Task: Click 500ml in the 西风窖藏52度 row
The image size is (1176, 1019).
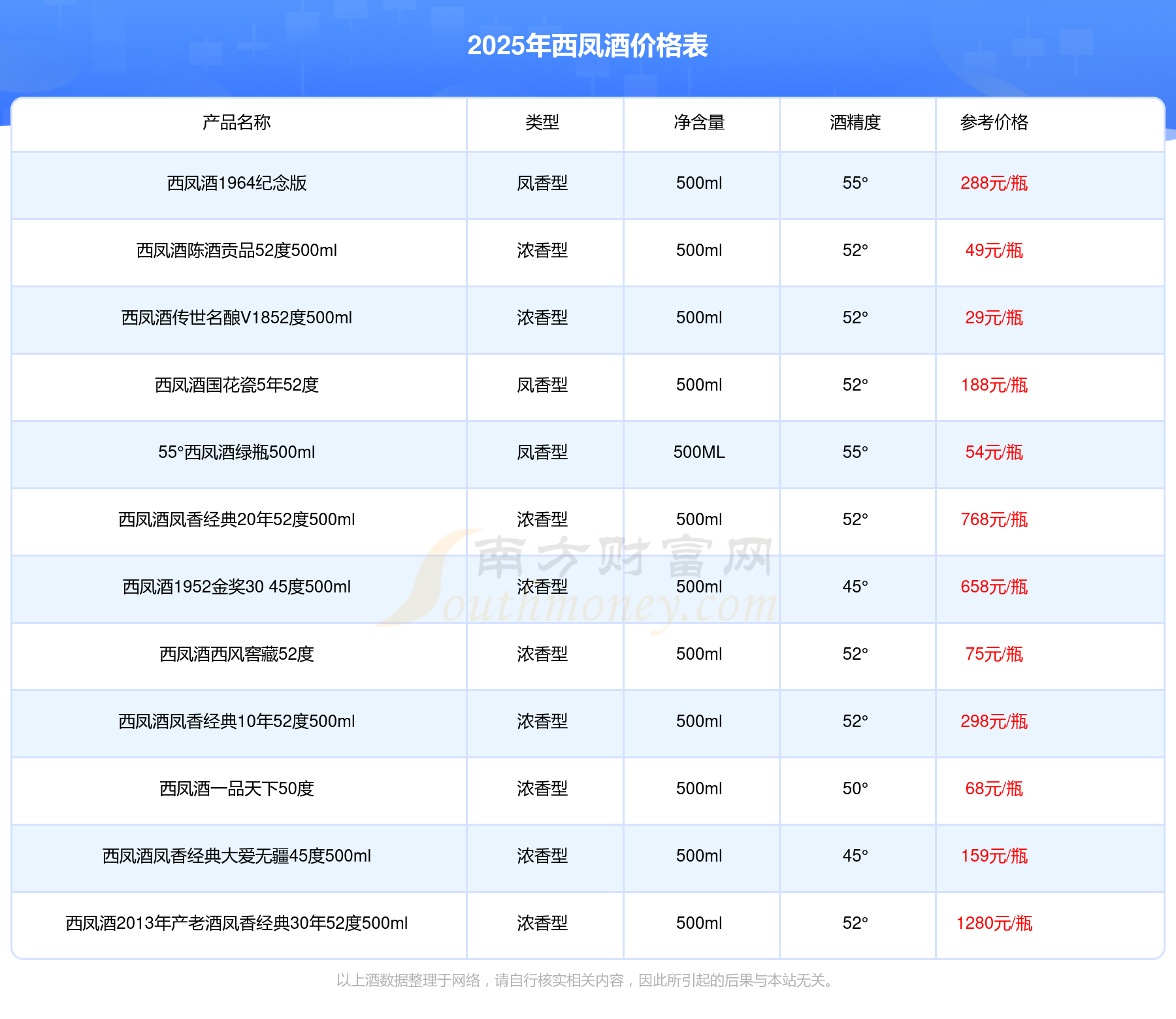Action: point(699,654)
